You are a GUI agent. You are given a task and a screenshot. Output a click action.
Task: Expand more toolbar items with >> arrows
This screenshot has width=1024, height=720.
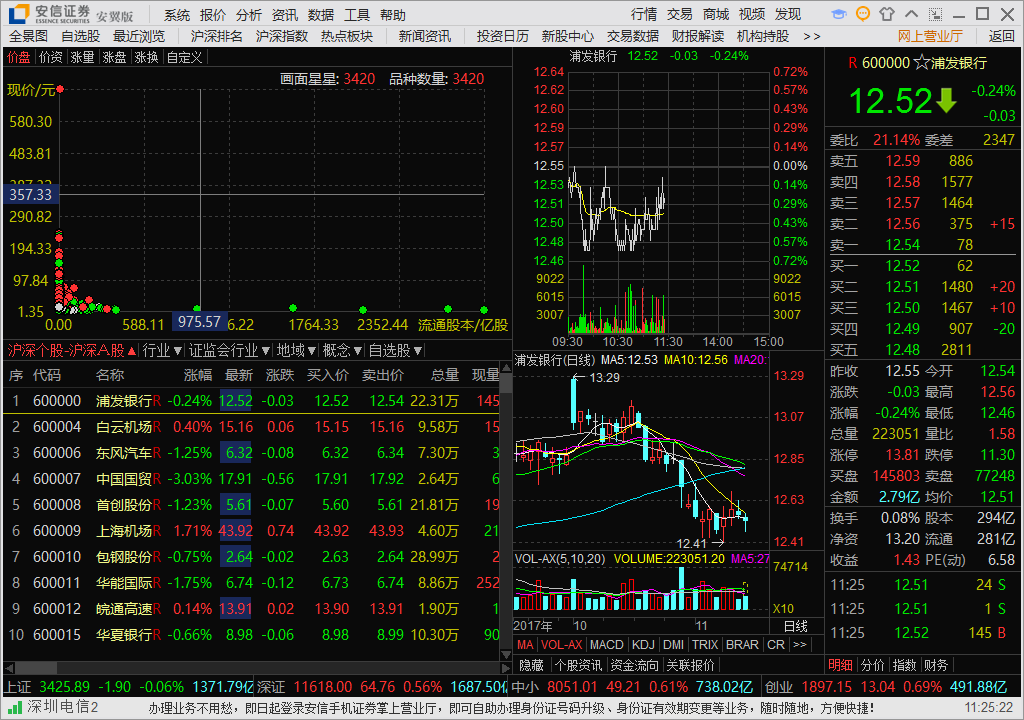pyautogui.click(x=812, y=37)
